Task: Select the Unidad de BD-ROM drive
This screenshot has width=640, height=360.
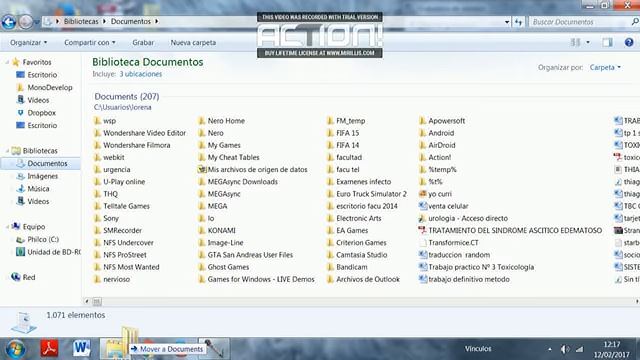Action: [x=48, y=252]
